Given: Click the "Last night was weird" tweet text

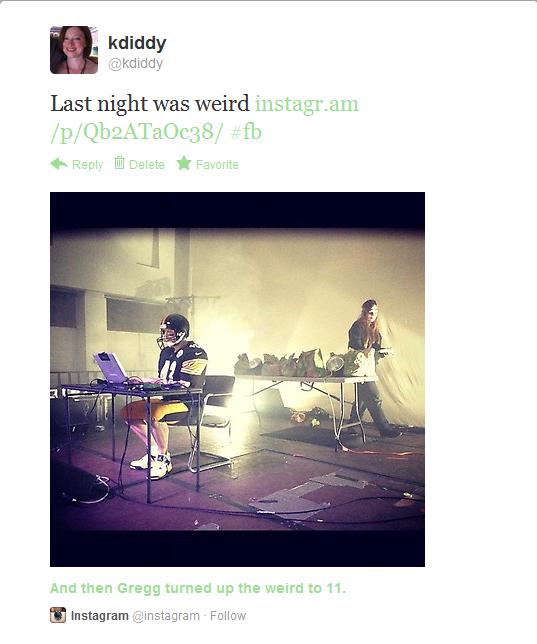Looking at the screenshot, I should click(150, 104).
